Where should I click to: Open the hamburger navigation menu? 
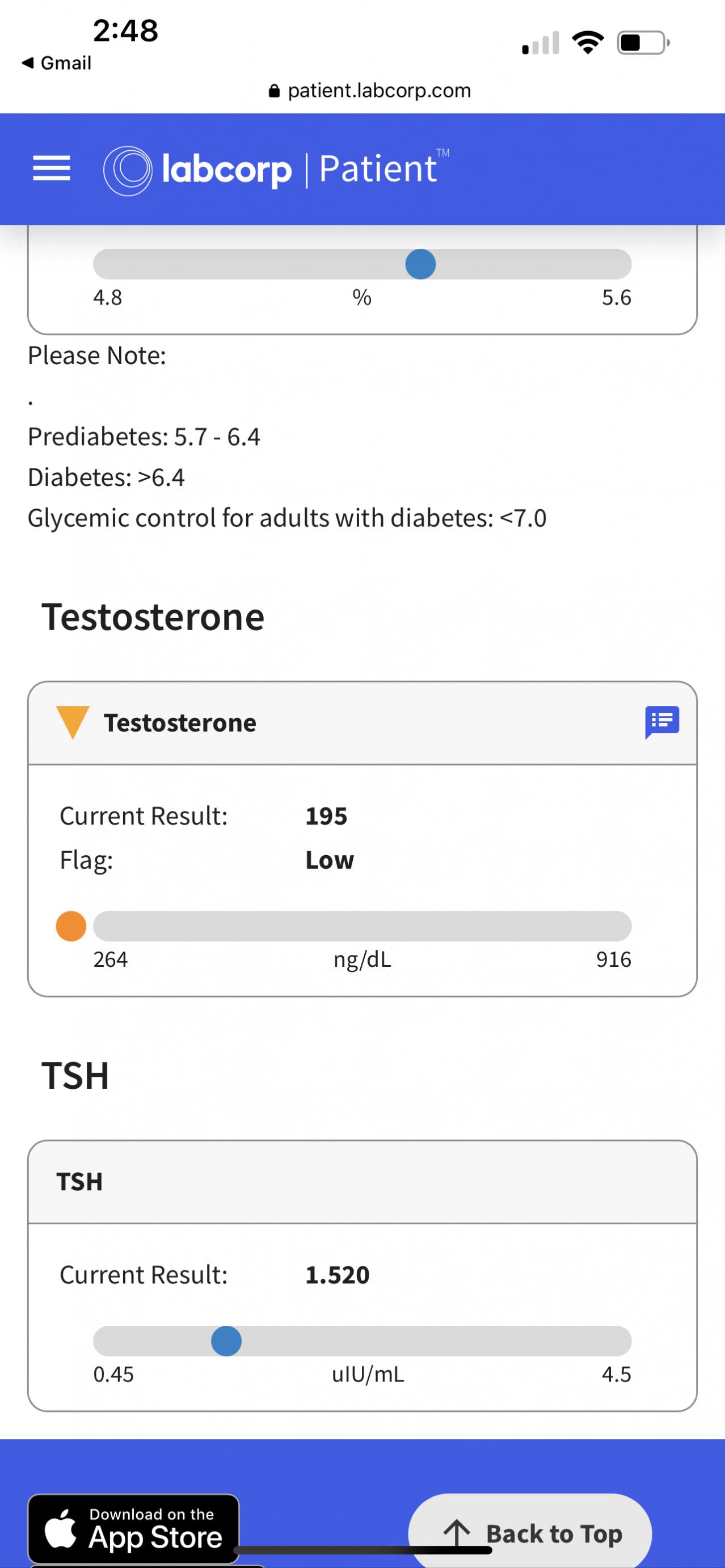[x=52, y=168]
